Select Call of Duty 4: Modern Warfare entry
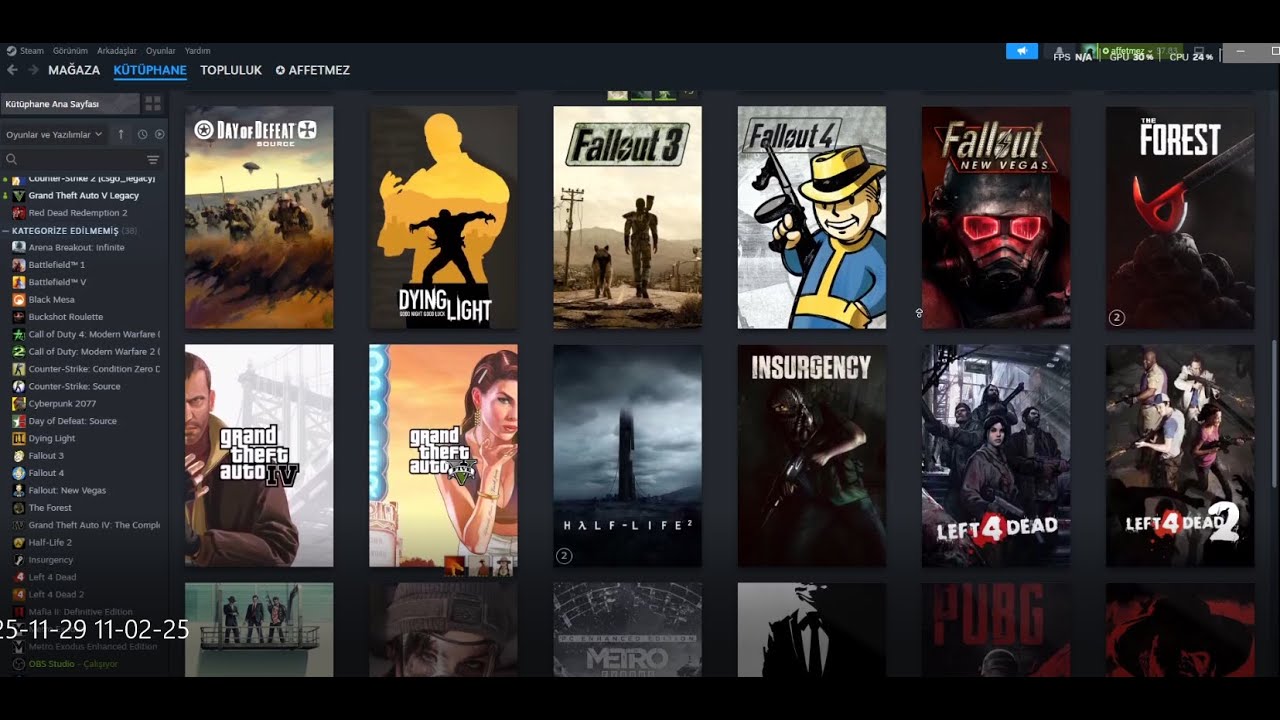Screen dimensions: 1280x720 pos(94,334)
